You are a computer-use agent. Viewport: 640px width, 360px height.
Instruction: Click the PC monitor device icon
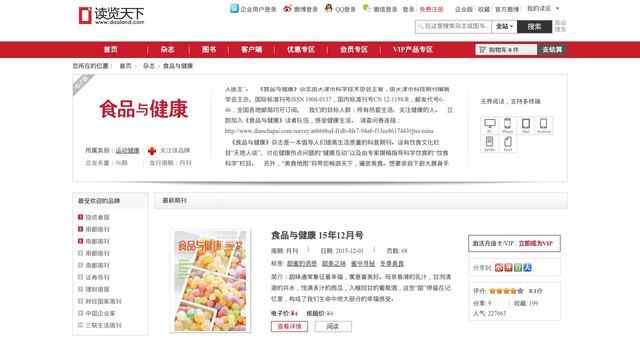489,124
